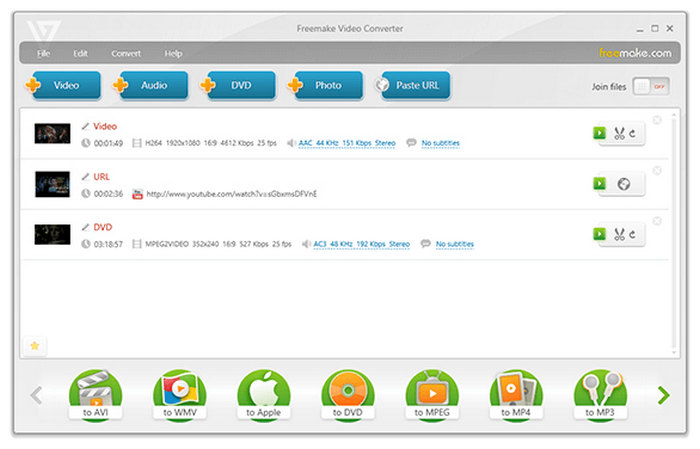Click the to AVI conversion icon
The height and width of the screenshot is (449, 700).
point(95,394)
